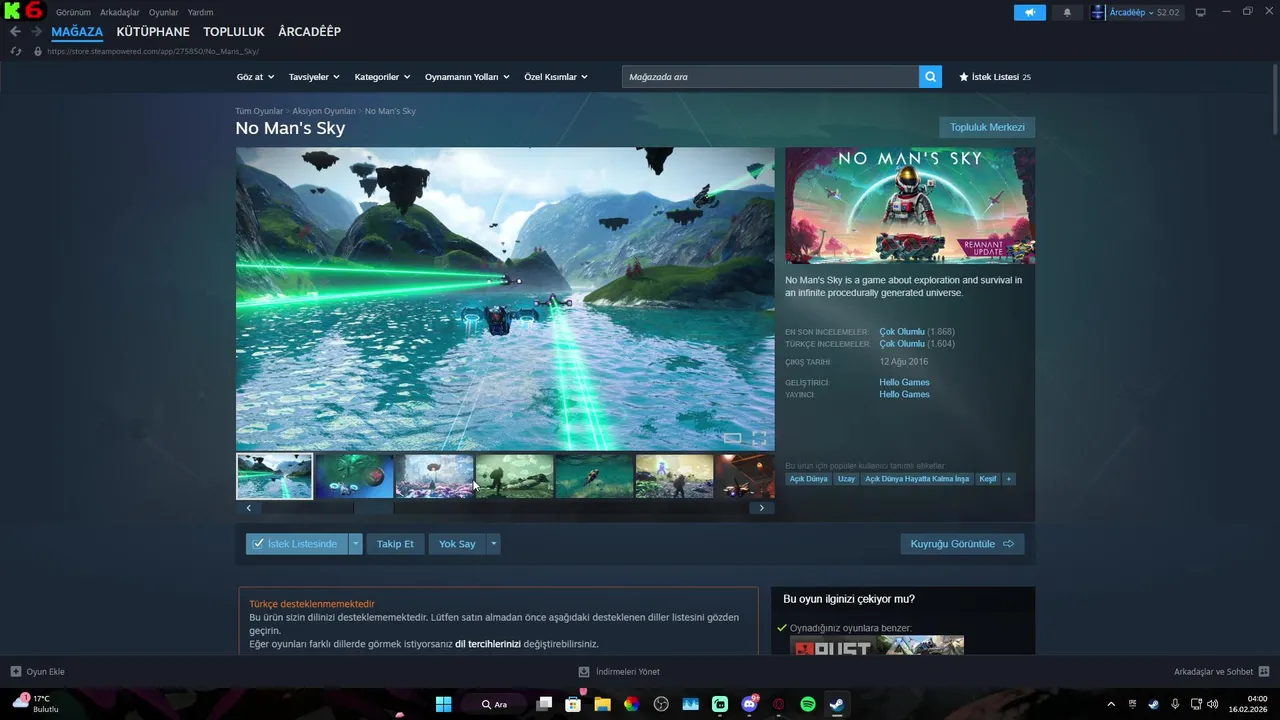Enter fullscreen for the screenshot viewer

click(759, 438)
